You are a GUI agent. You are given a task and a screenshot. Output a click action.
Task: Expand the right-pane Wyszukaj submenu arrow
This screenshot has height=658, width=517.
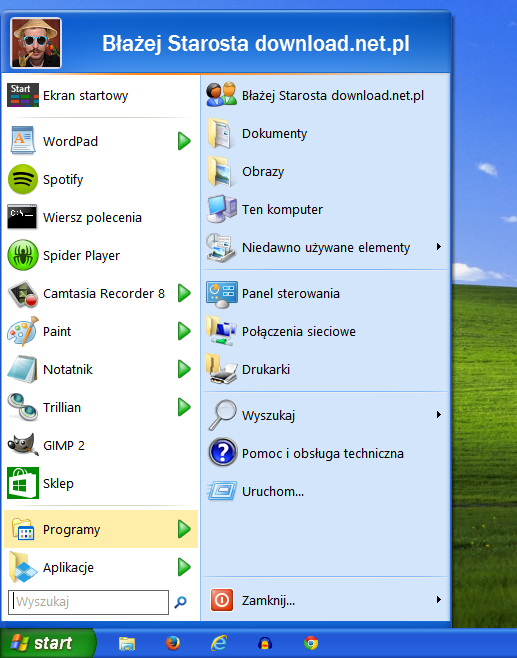coord(439,415)
